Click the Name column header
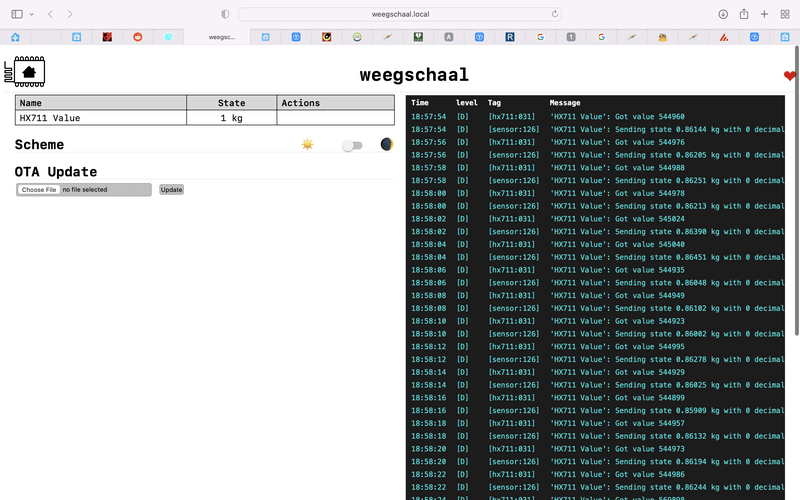Screen dimensions: 800x500 coord(101,103)
